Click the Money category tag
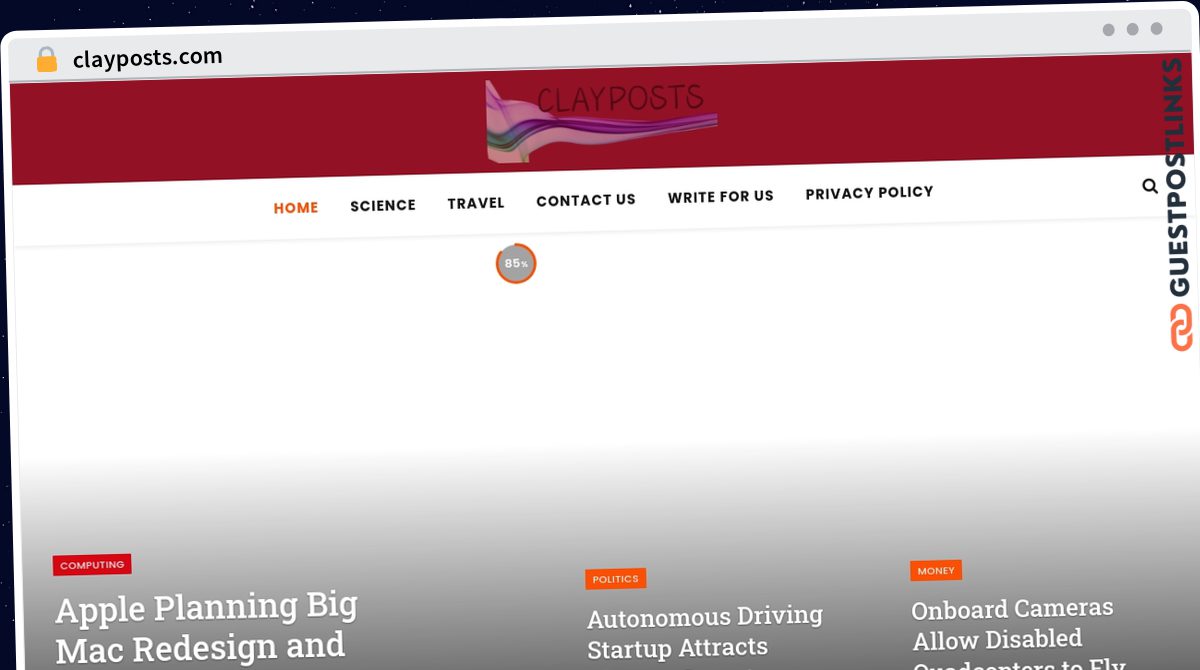The height and width of the screenshot is (670, 1200). (936, 571)
